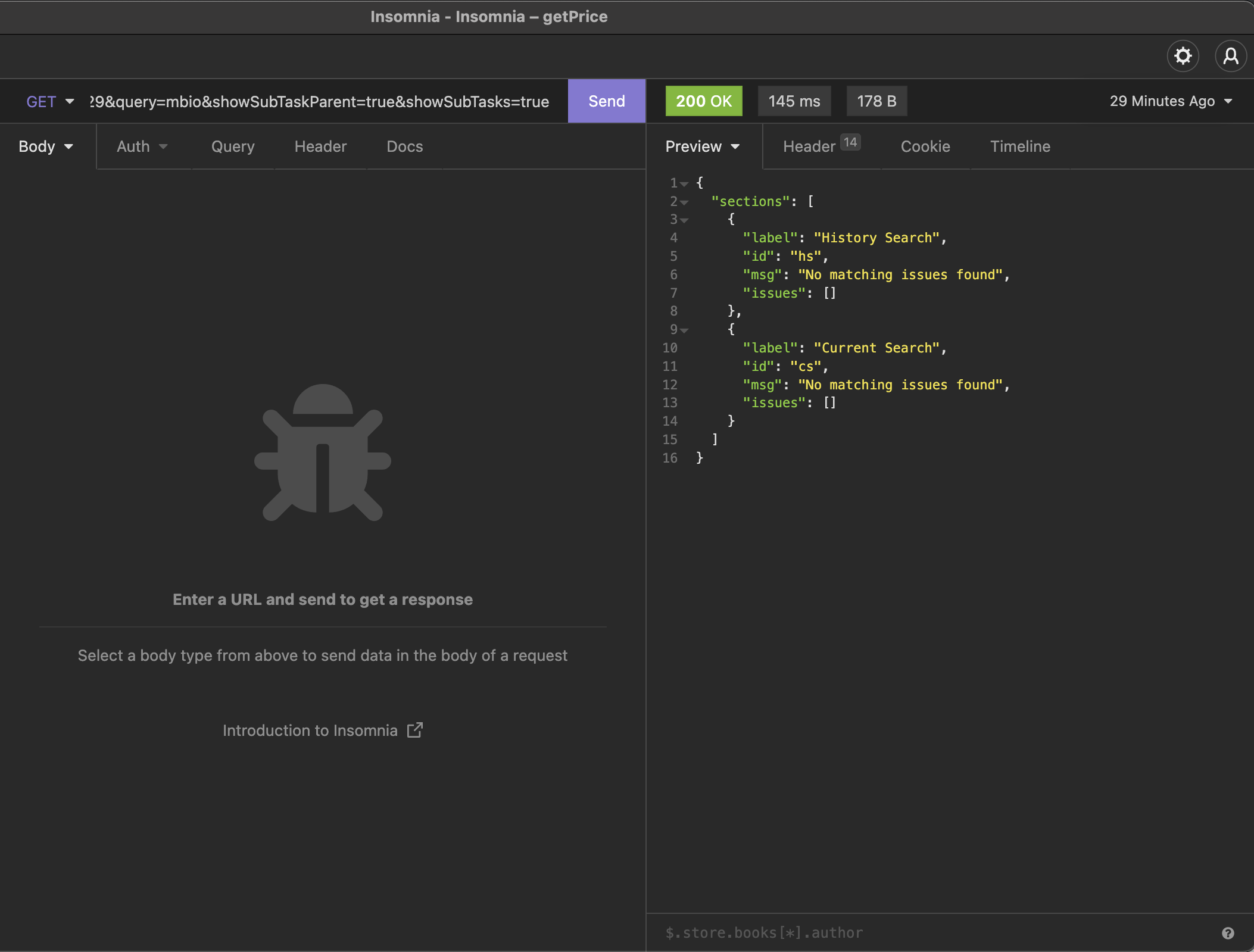Collapse JSON line 1 fold arrow

684,184
